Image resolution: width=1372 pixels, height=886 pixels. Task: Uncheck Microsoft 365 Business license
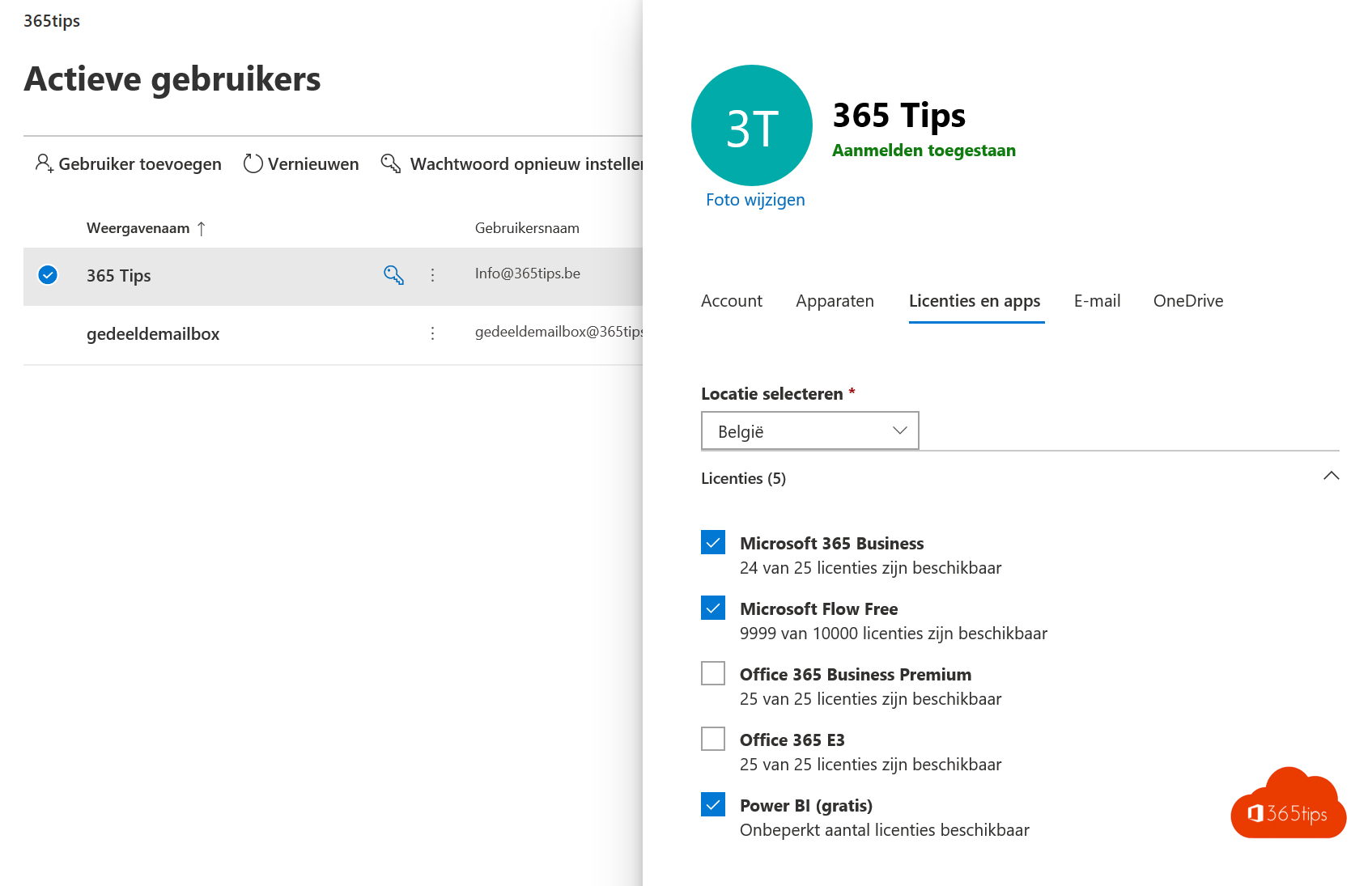[713, 542]
